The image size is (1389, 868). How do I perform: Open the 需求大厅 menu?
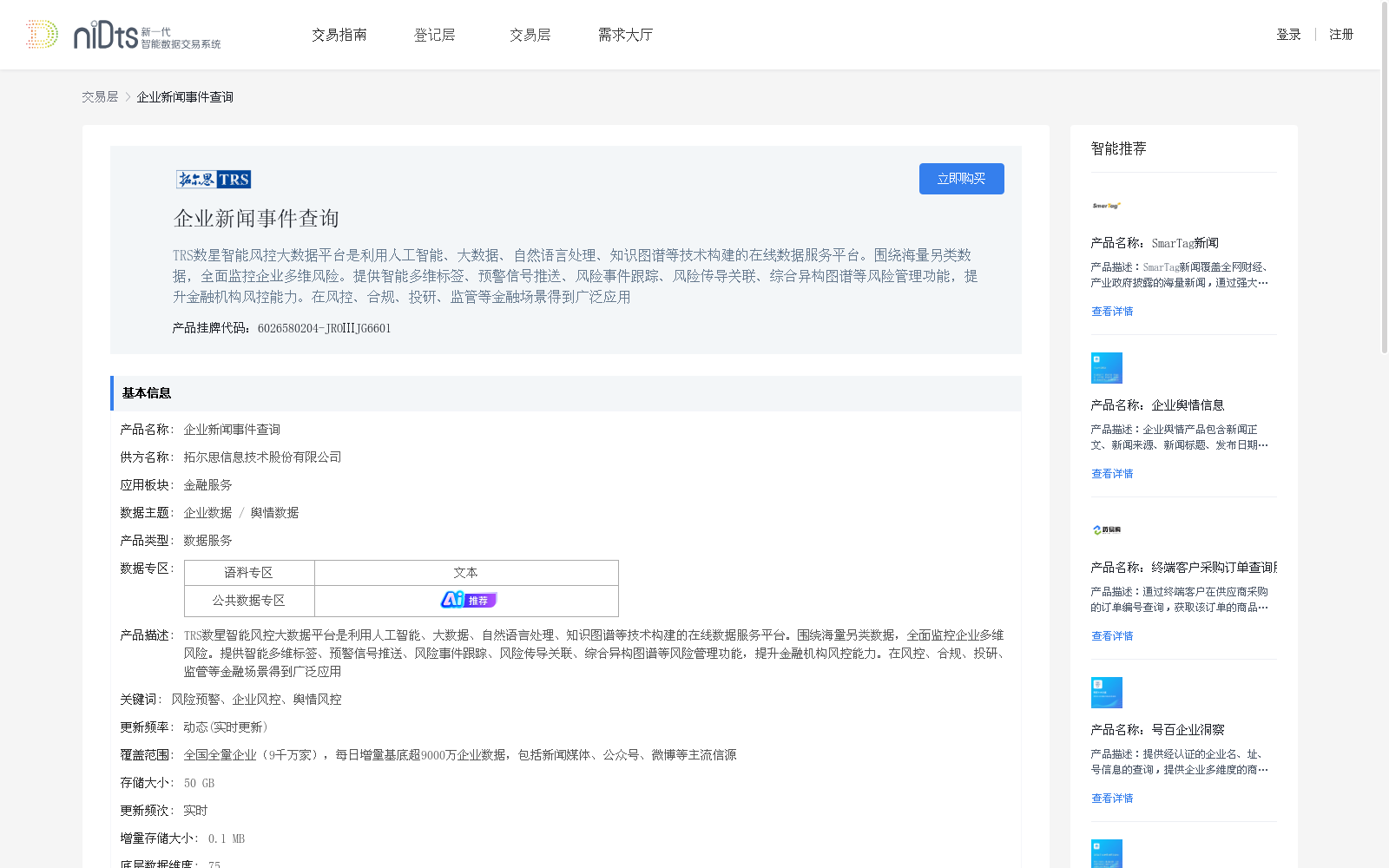click(x=626, y=35)
